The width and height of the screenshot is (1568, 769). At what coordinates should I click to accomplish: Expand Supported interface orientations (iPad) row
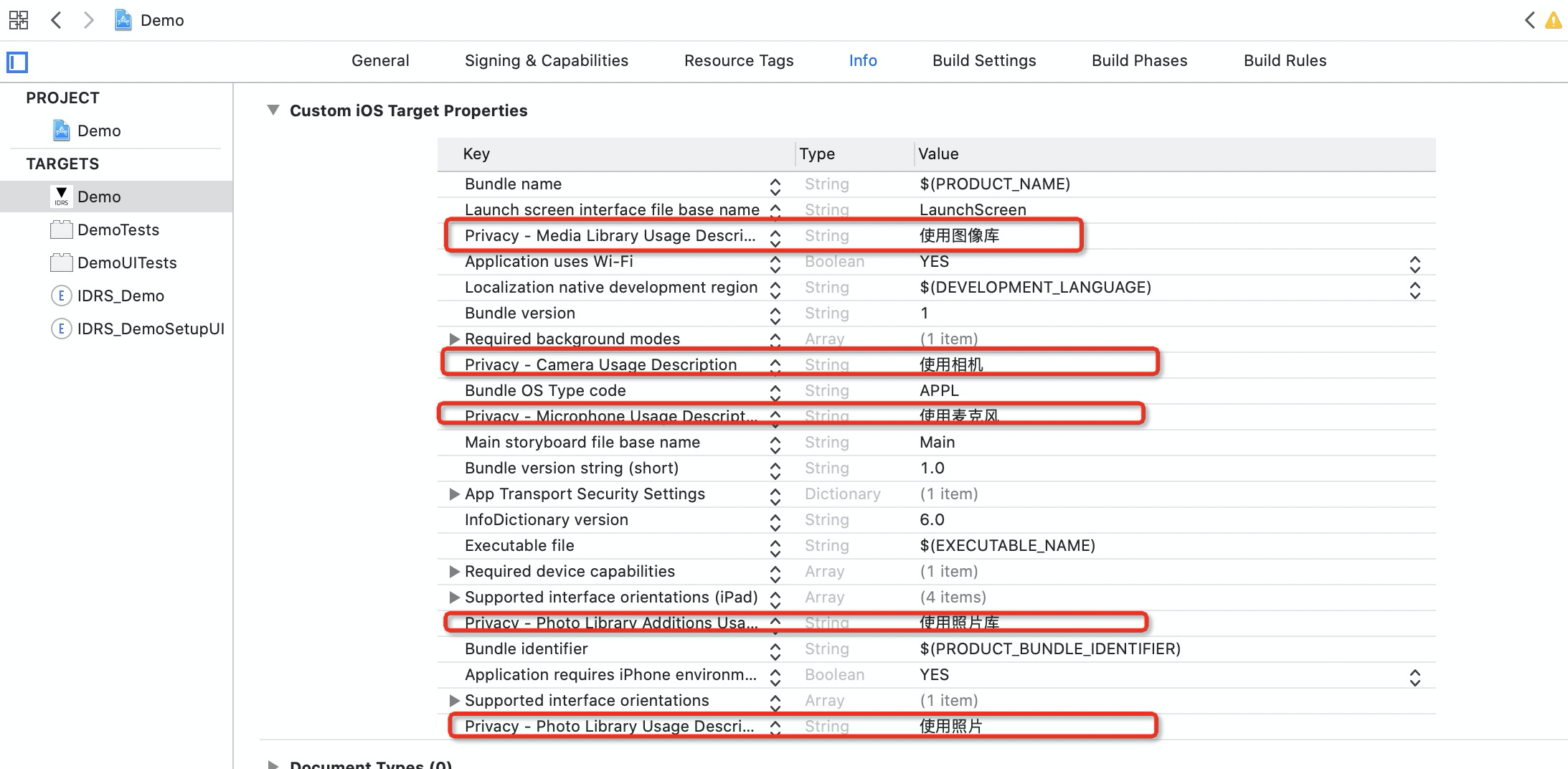[x=454, y=597]
